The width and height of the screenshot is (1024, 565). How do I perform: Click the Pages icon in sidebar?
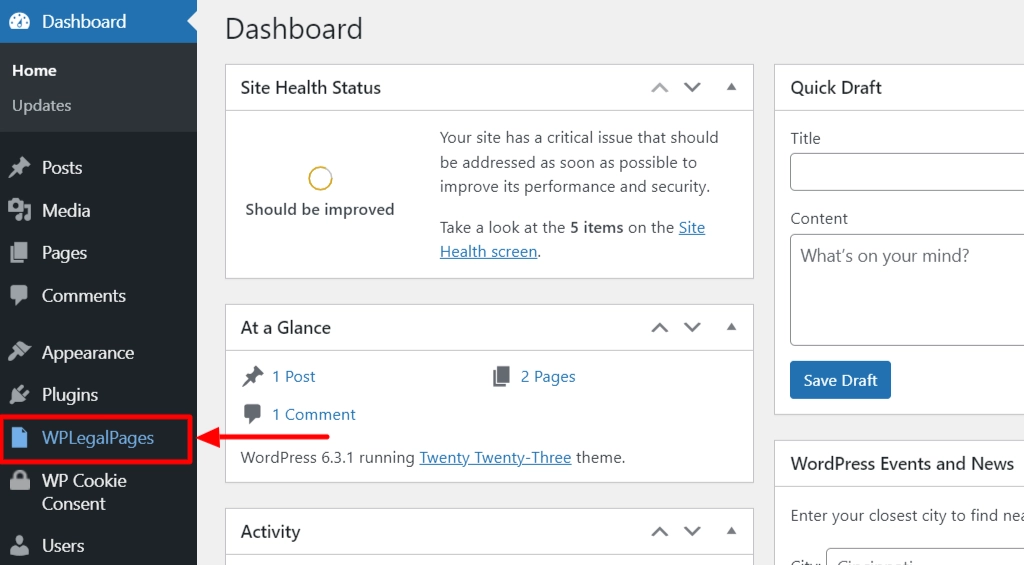click(19, 253)
